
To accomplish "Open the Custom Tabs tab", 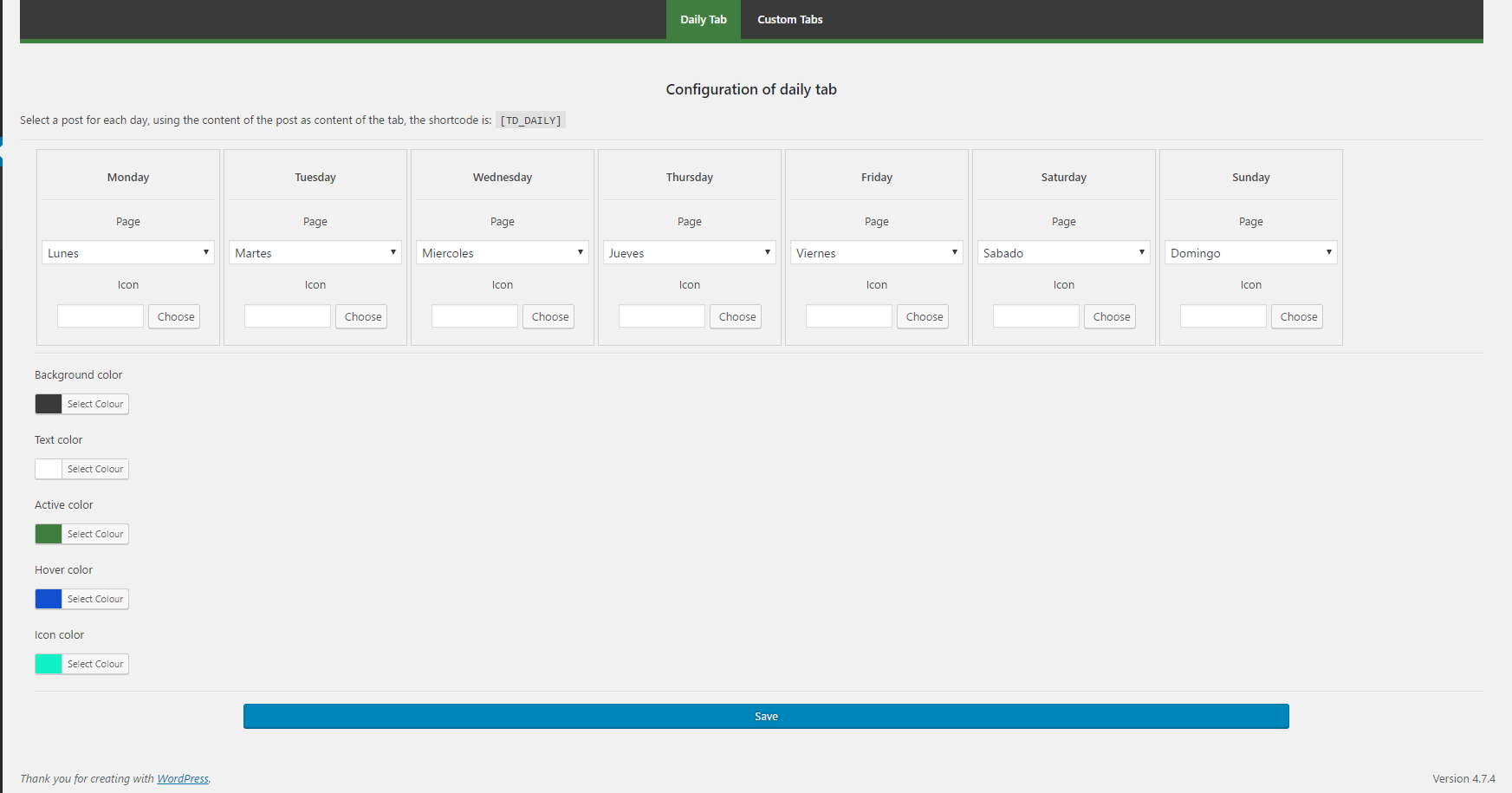I will coord(789,19).
